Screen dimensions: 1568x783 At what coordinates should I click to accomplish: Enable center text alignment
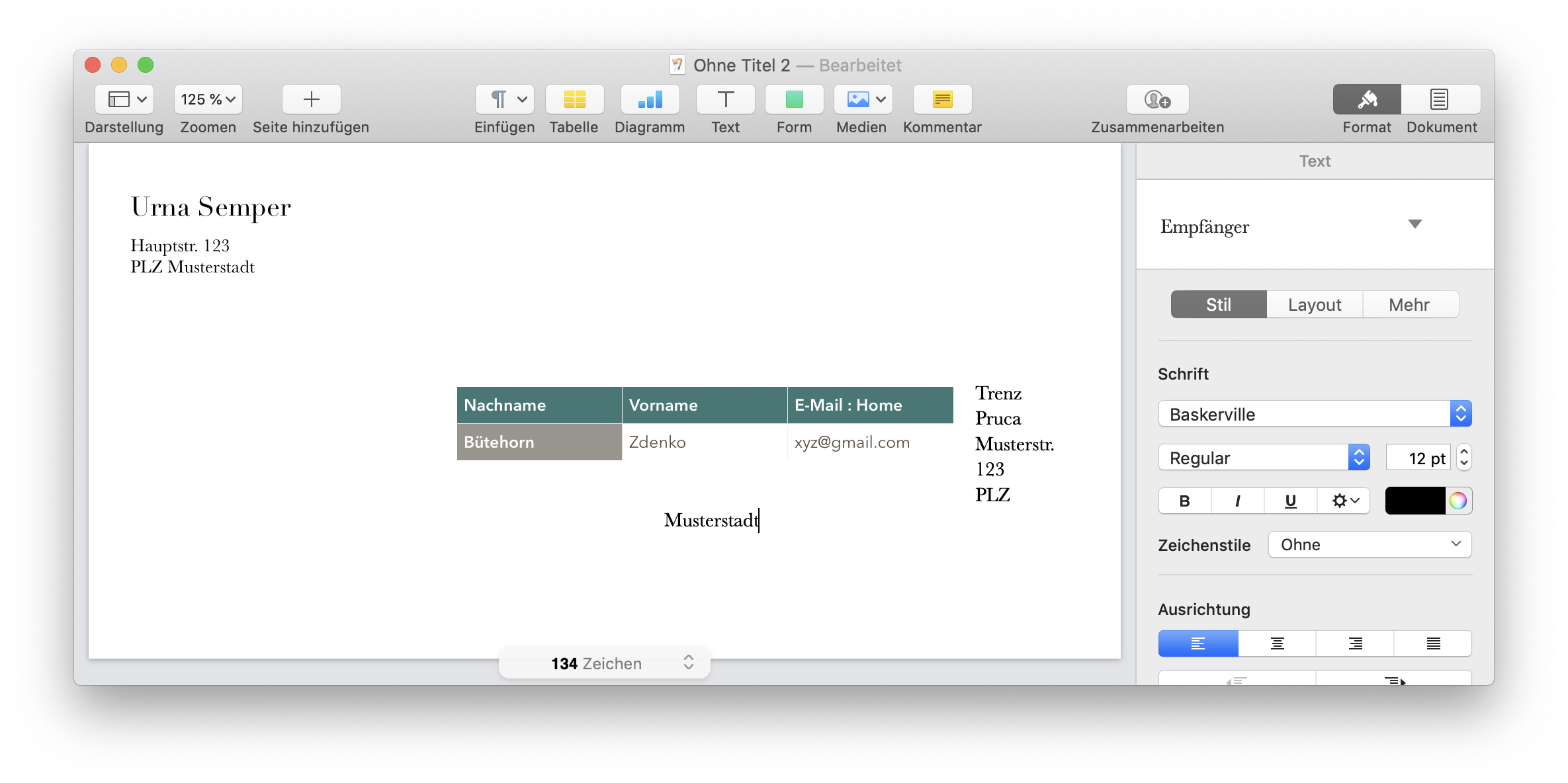1277,643
